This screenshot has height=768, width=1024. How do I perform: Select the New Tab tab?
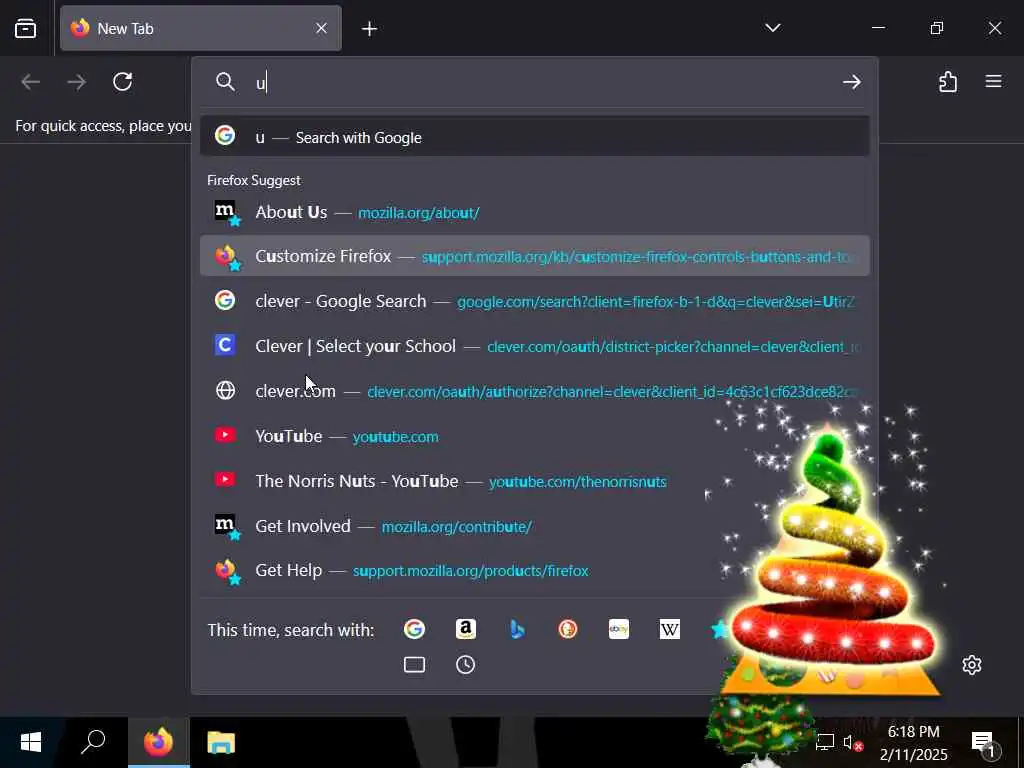[x=200, y=28]
